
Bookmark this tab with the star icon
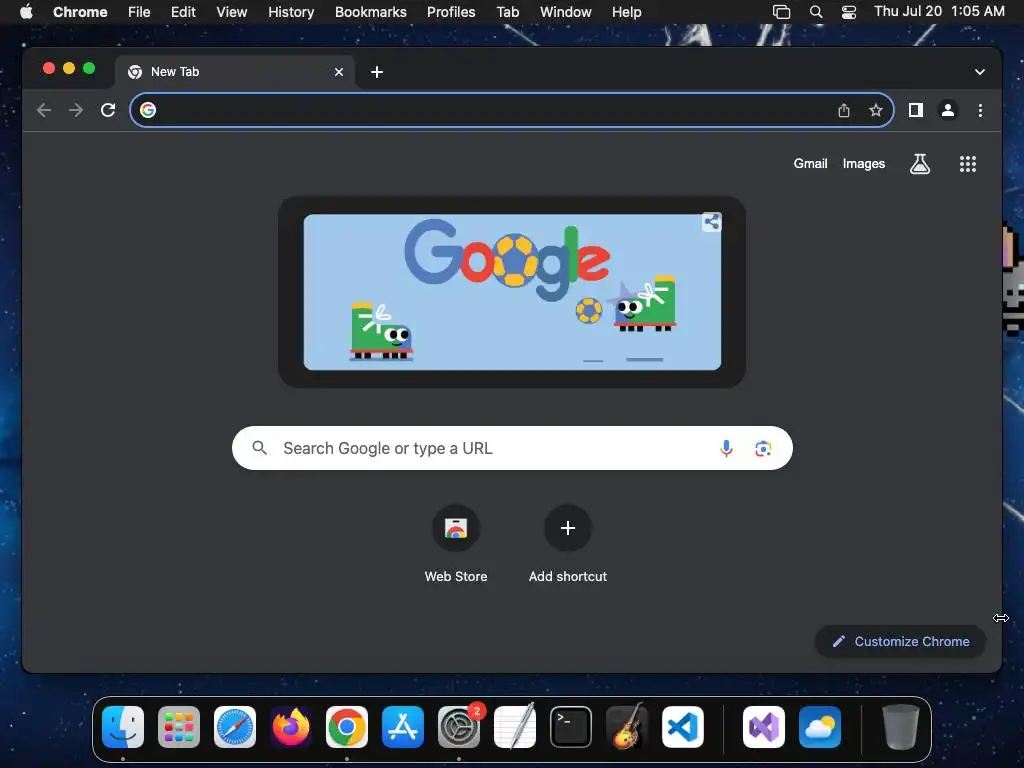click(876, 110)
